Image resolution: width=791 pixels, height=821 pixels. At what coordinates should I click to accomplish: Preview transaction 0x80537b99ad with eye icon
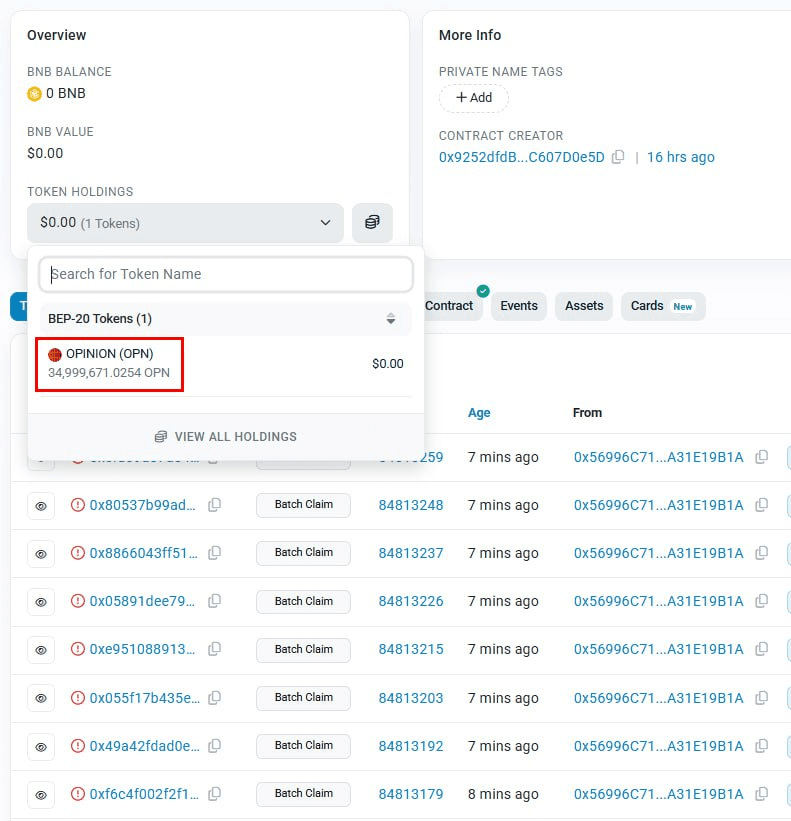coord(41,506)
